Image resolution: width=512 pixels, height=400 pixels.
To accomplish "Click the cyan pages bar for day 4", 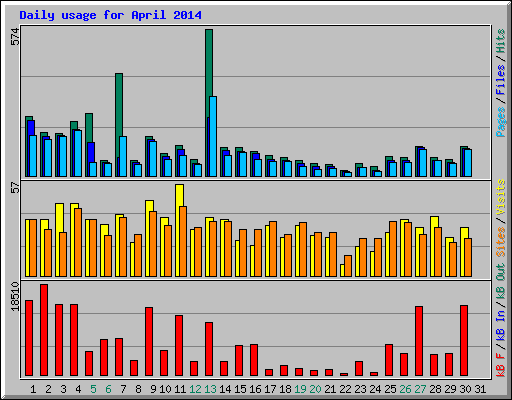I will point(78,153).
